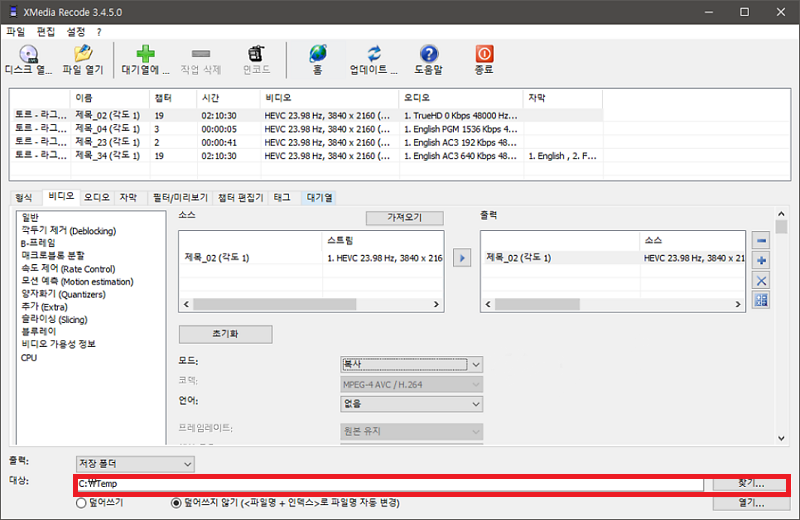Click the red 종료 exit icon
Screen dimensions: 800x520
point(484,54)
